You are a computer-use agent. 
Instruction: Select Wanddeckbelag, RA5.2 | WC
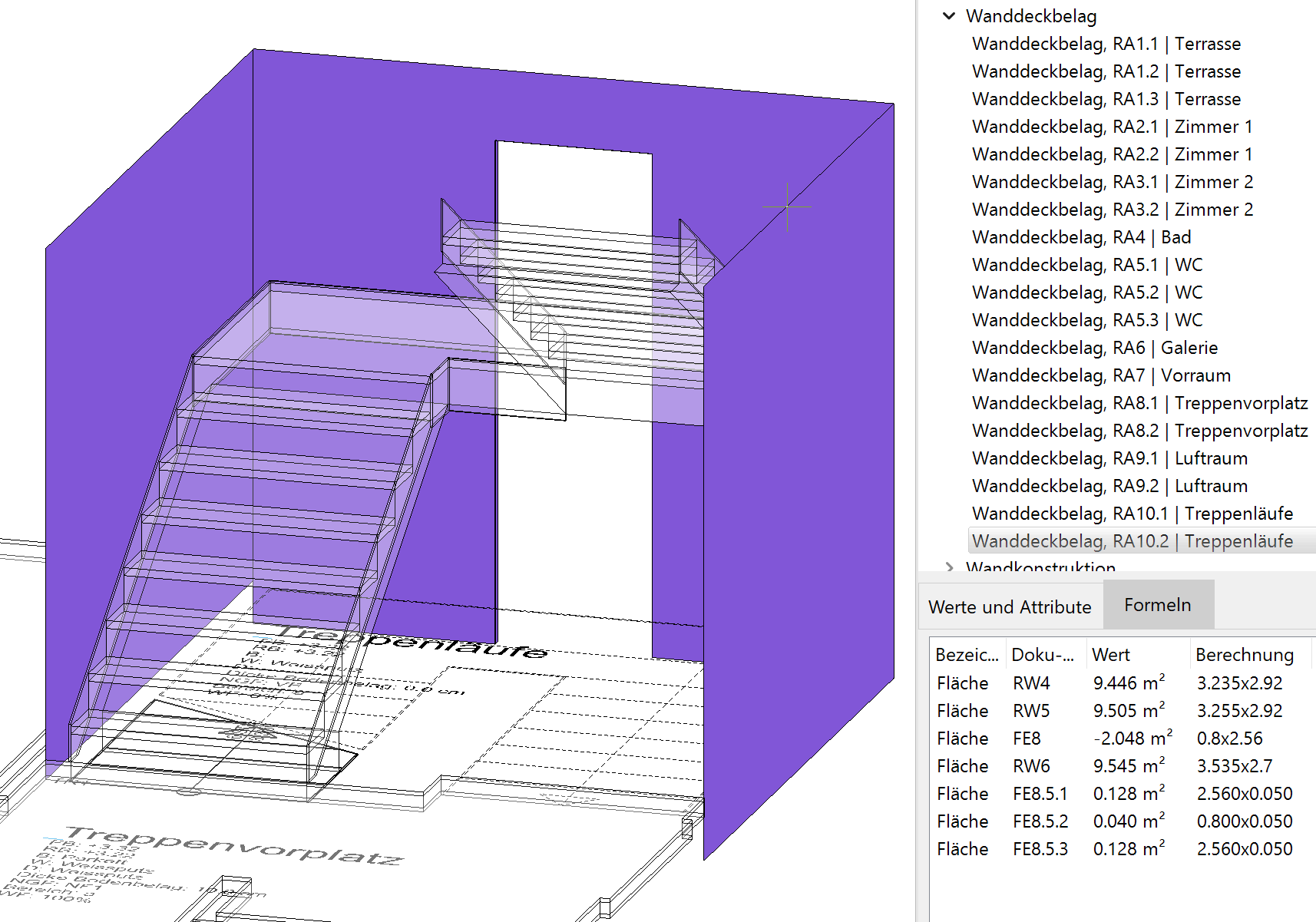1087,292
